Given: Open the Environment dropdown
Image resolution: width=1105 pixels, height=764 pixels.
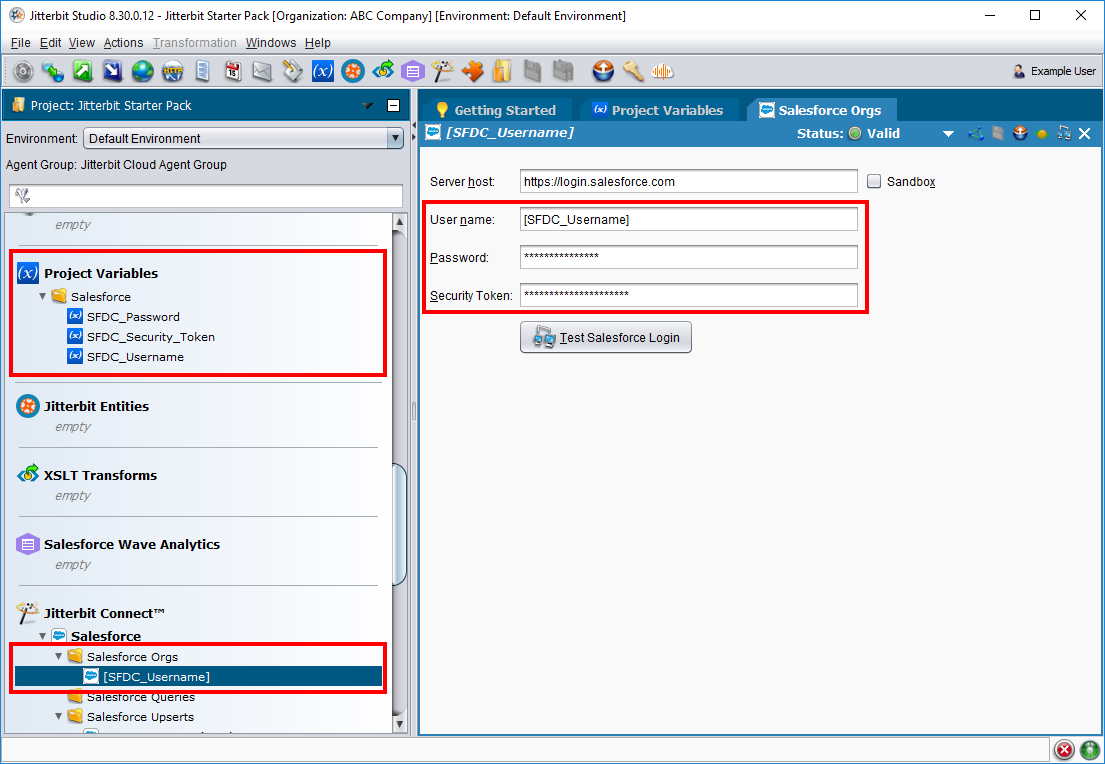Looking at the screenshot, I should coord(395,139).
